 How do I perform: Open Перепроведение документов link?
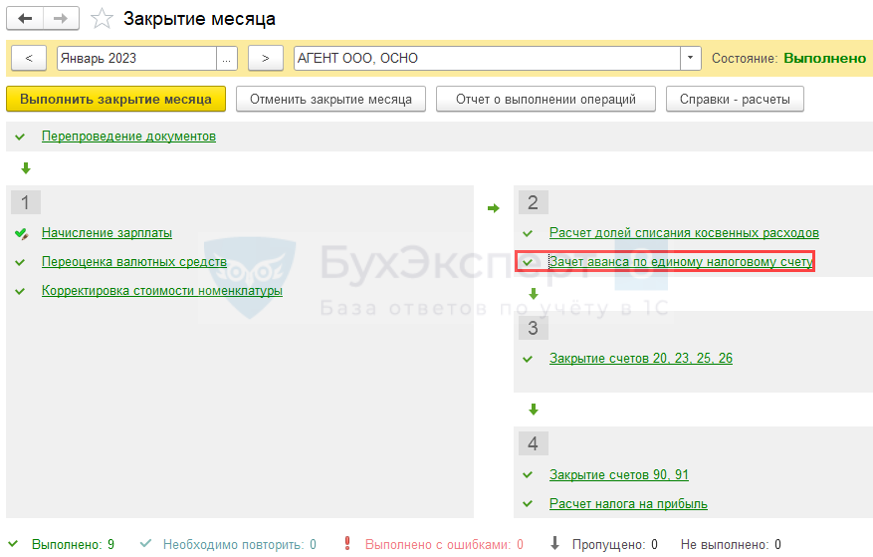coord(129,136)
